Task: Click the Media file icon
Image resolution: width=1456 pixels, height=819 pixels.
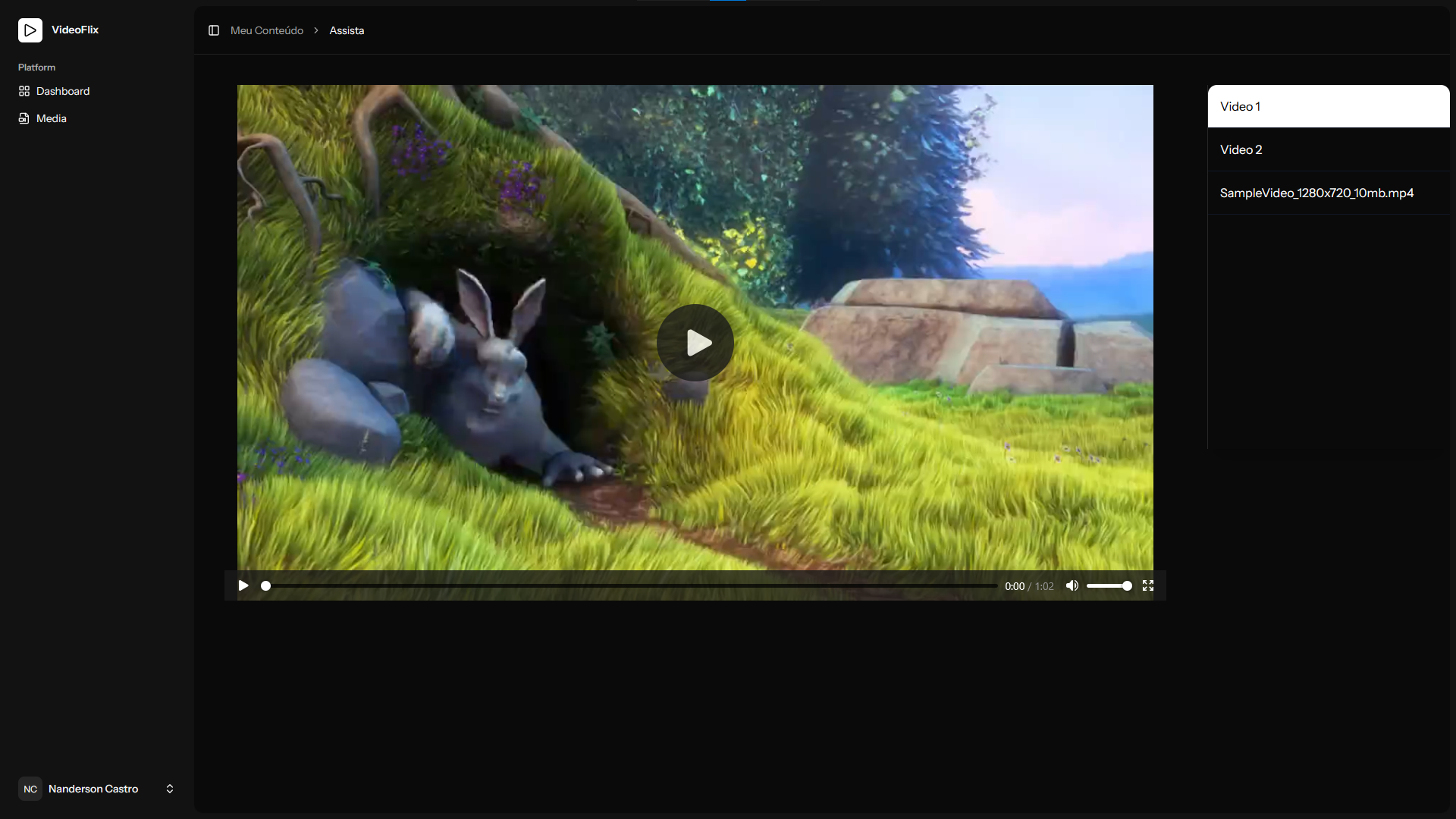Action: click(x=24, y=118)
